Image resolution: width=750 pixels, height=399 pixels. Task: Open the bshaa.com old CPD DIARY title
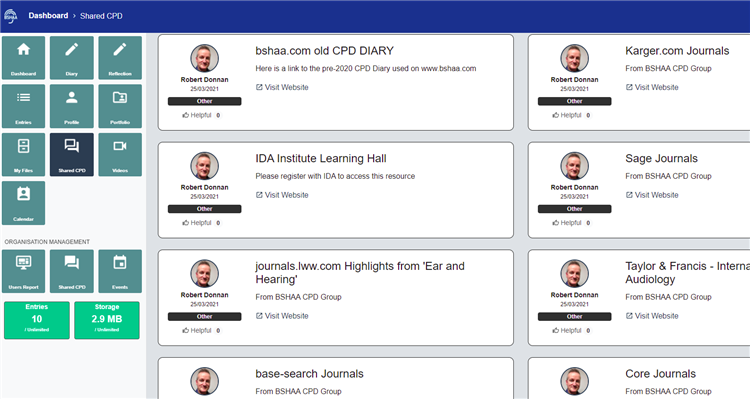click(324, 51)
